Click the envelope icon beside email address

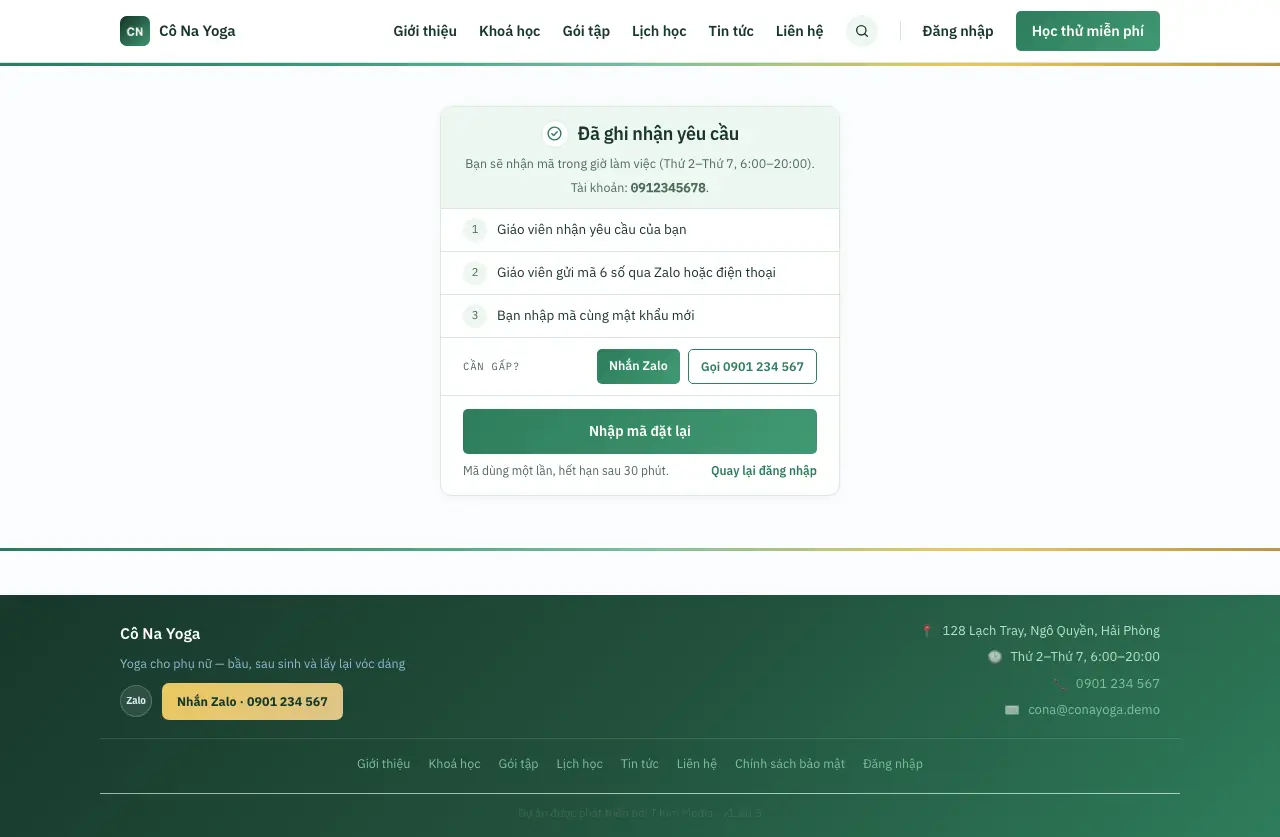pos(1012,710)
